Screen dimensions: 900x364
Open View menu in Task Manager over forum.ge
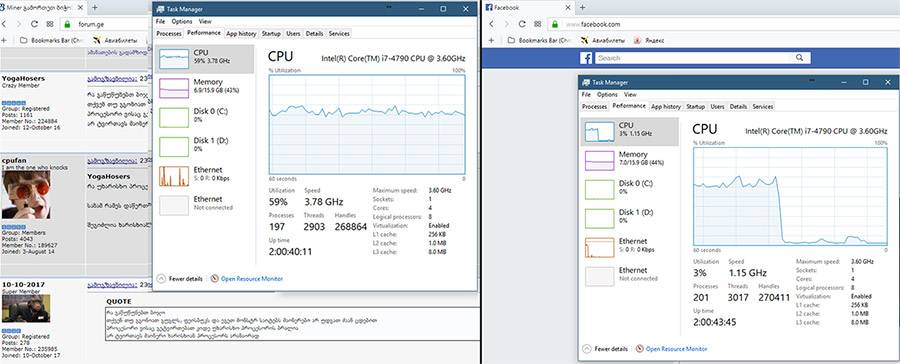205,21
